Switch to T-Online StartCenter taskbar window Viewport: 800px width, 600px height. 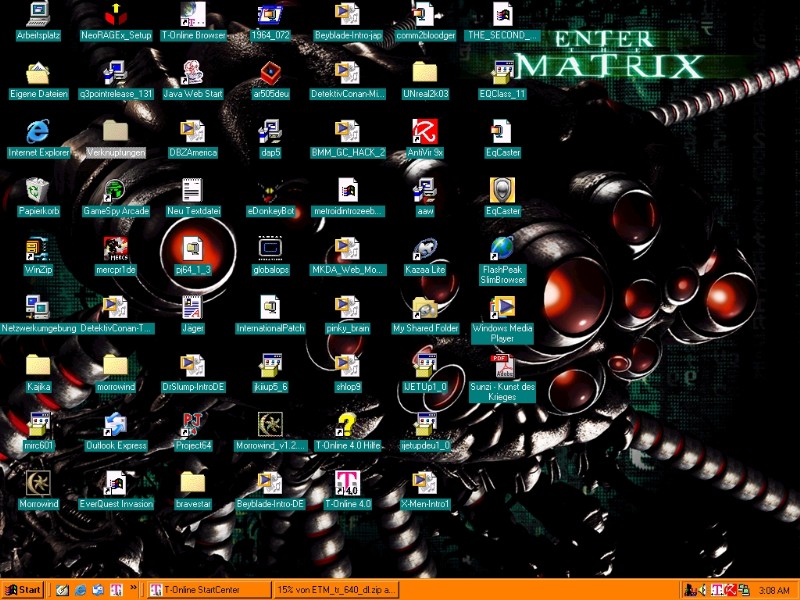click(x=206, y=590)
